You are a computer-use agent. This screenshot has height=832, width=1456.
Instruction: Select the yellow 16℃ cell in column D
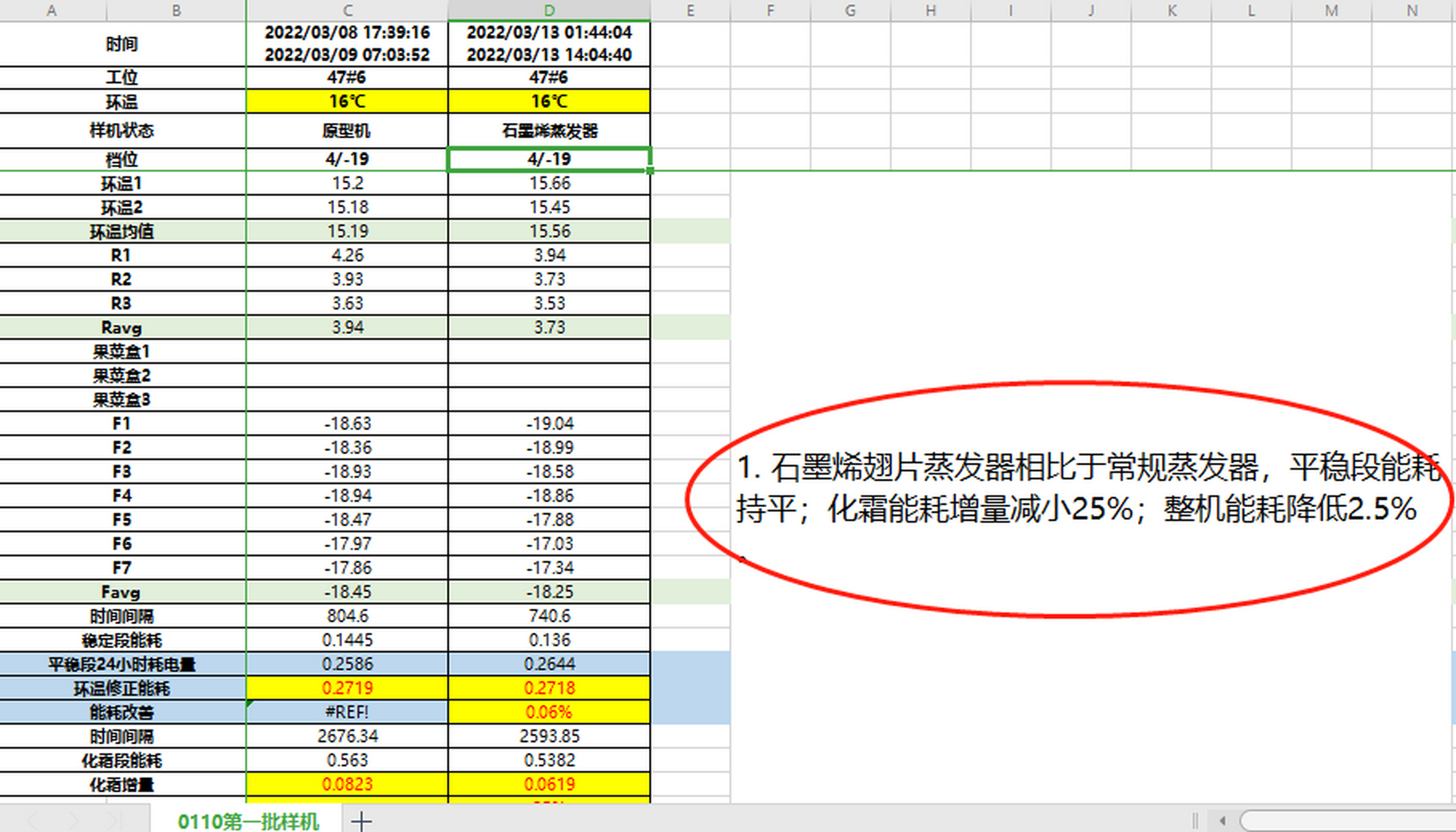point(549,101)
